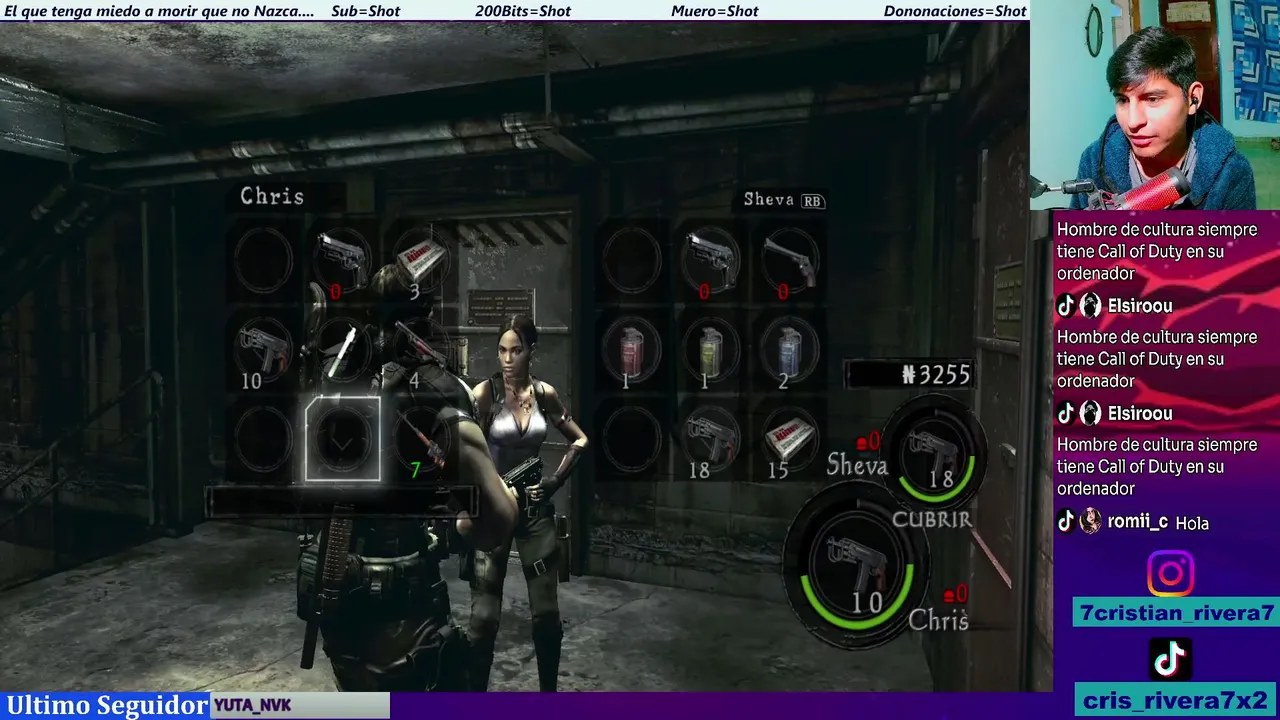Select the knife item in Chris's inventory
Viewport: 1280px width, 720px height.
tap(342, 351)
